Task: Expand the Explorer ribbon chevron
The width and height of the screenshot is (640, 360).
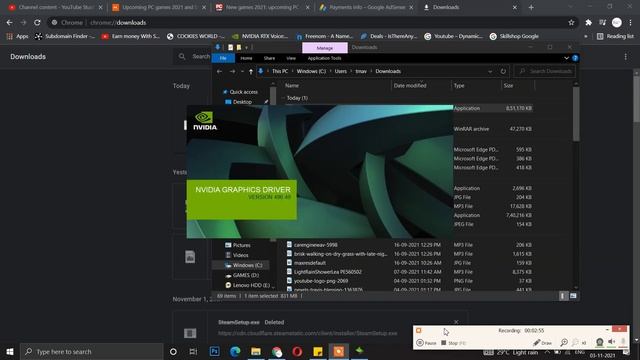Action: pos(567,58)
